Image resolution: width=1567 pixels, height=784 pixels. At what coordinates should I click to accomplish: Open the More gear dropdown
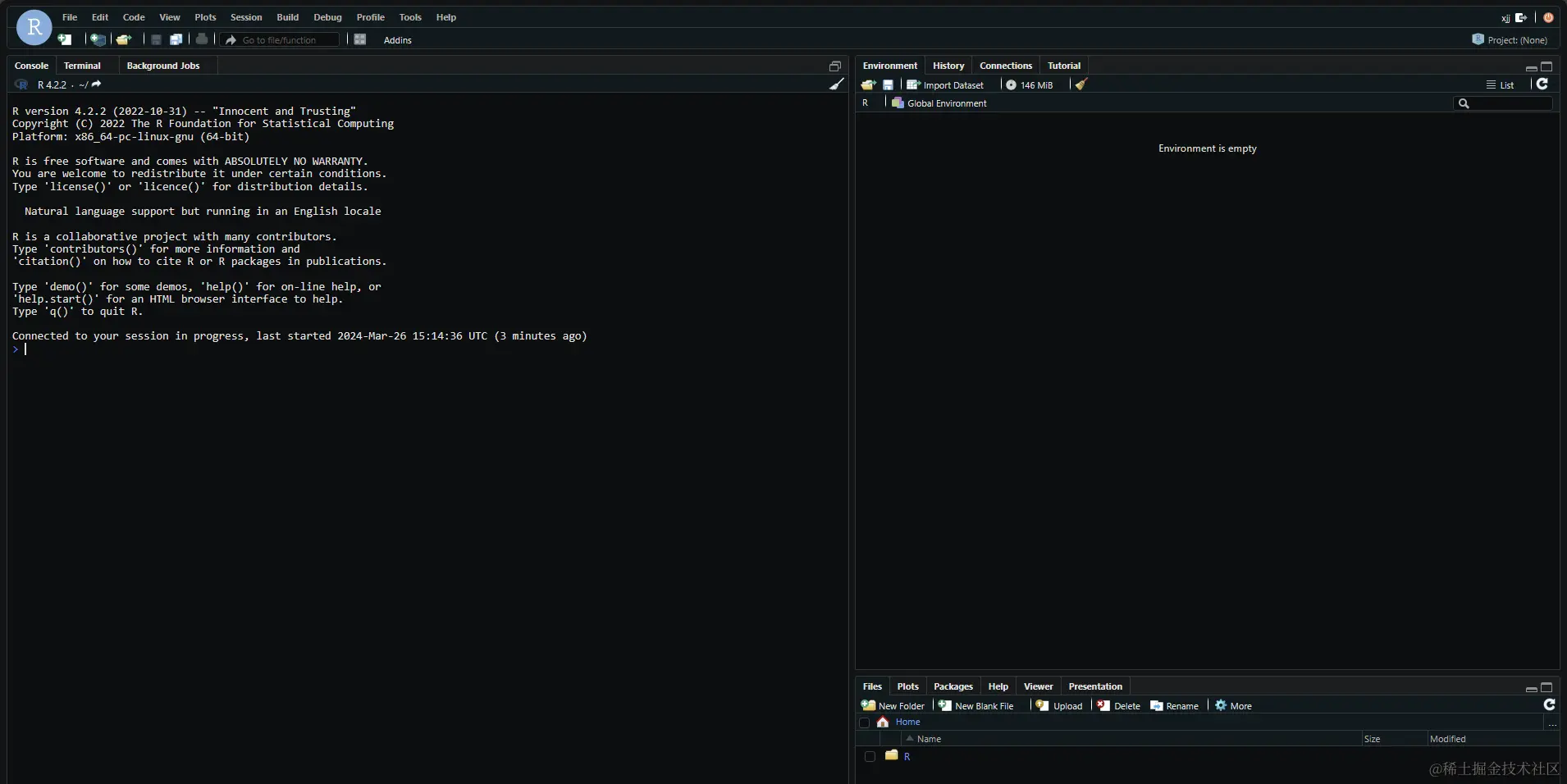(x=1233, y=705)
